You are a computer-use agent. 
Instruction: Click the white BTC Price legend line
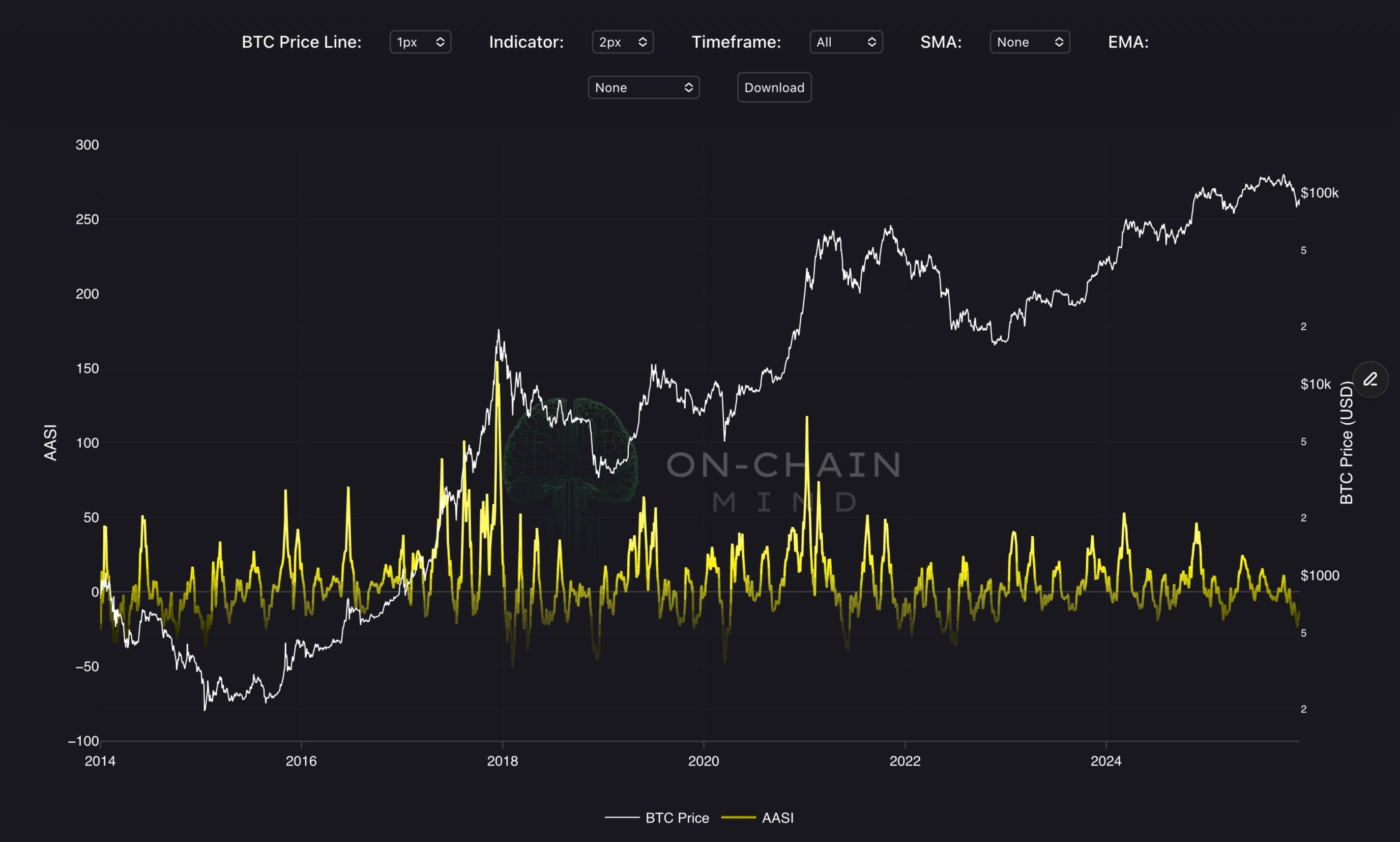pos(622,818)
